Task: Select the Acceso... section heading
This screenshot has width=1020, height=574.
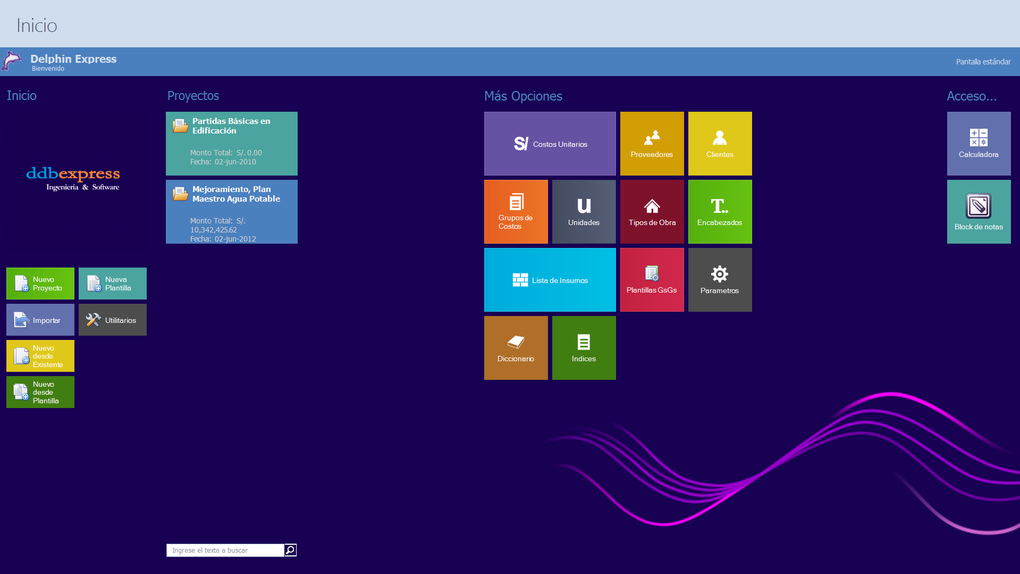Action: [x=972, y=96]
